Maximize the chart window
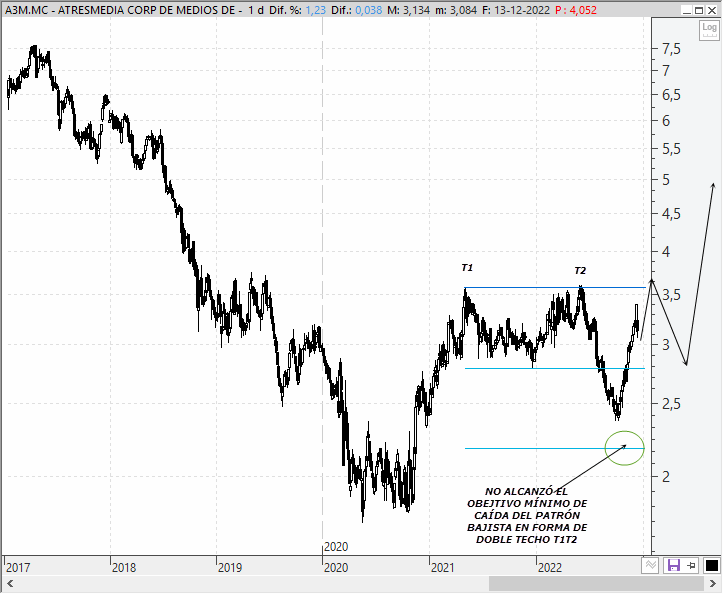Viewport: 723px width, 594px height. [699, 10]
